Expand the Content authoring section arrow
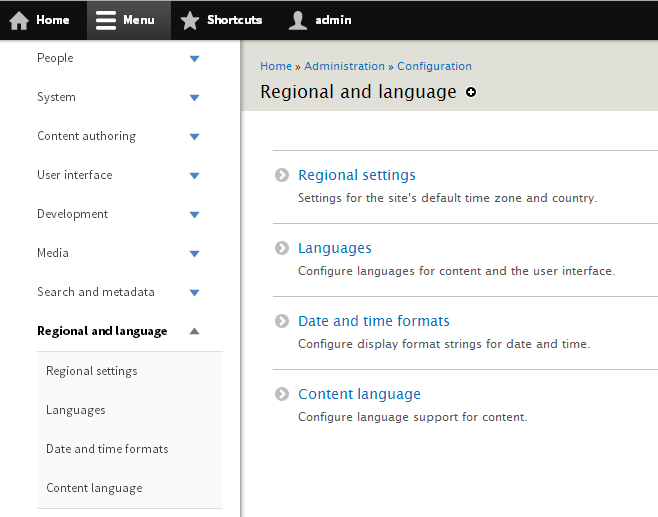 (x=194, y=137)
